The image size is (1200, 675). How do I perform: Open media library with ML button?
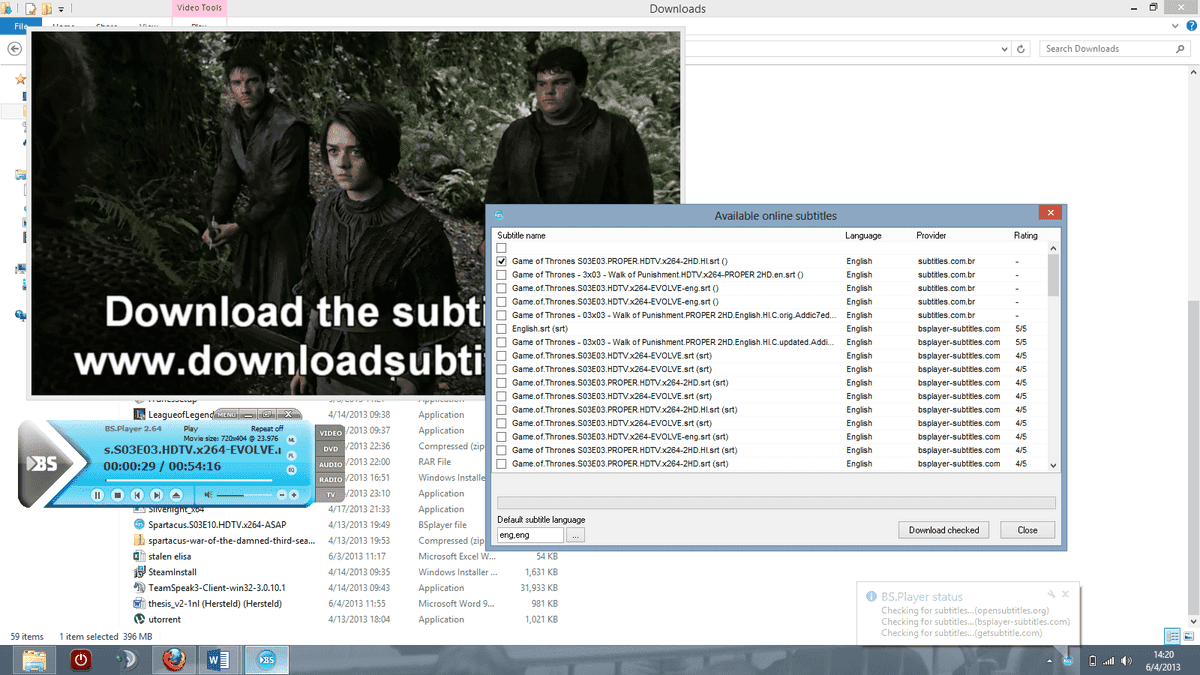(292, 440)
